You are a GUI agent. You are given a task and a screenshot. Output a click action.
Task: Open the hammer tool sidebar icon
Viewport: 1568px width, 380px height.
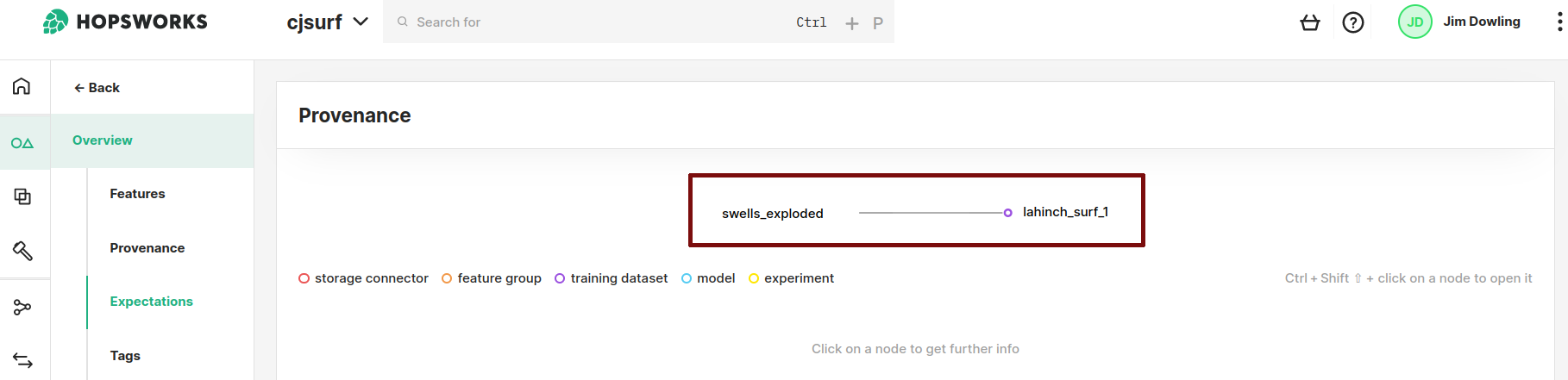(22, 251)
